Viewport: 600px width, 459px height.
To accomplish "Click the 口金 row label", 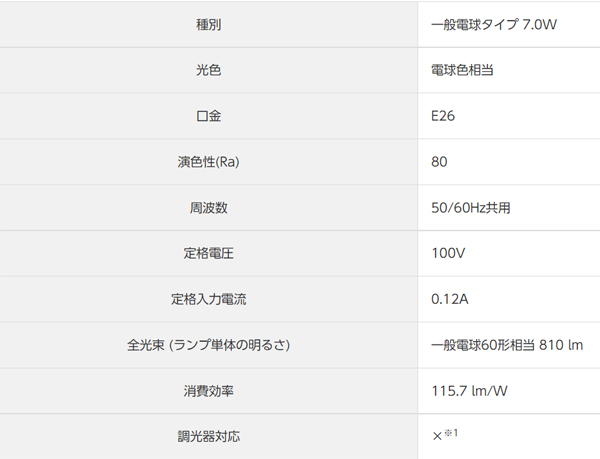I will [x=209, y=116].
